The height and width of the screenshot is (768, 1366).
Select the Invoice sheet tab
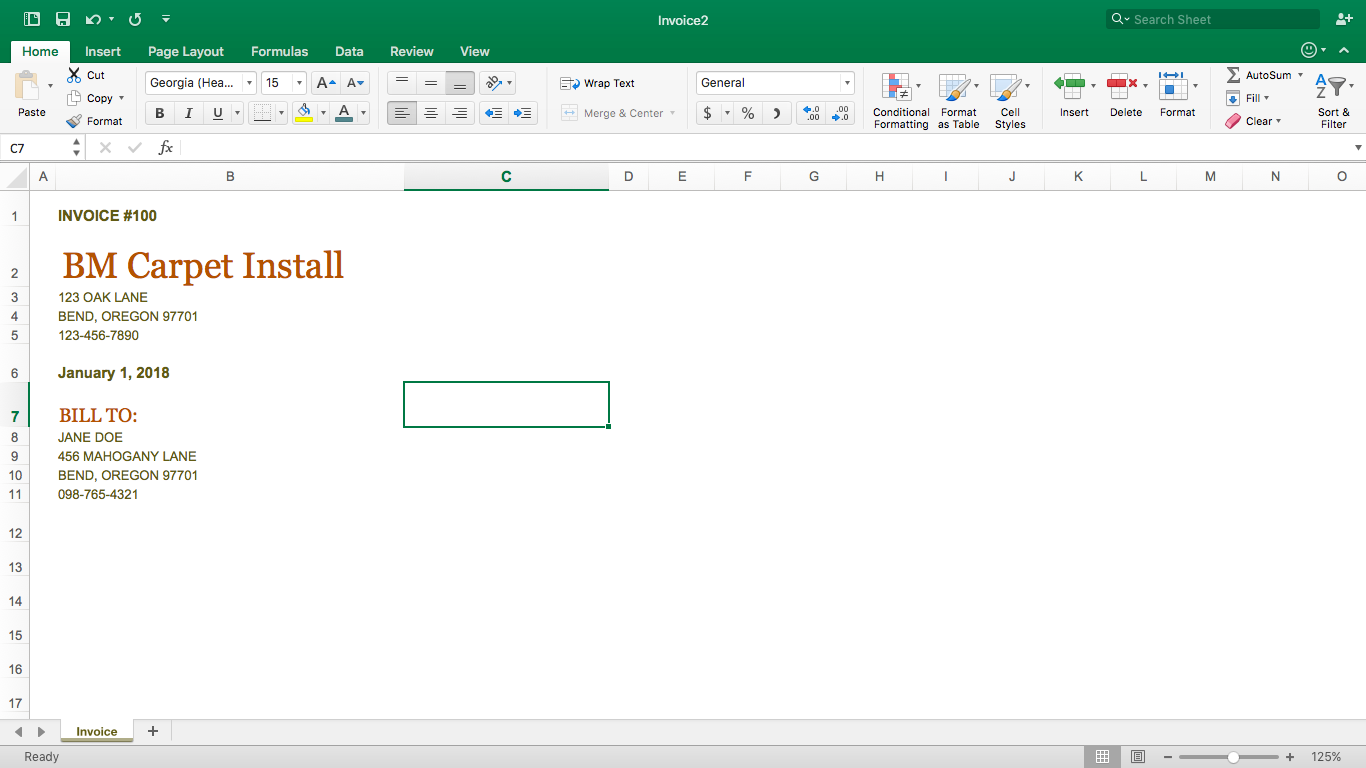click(96, 732)
